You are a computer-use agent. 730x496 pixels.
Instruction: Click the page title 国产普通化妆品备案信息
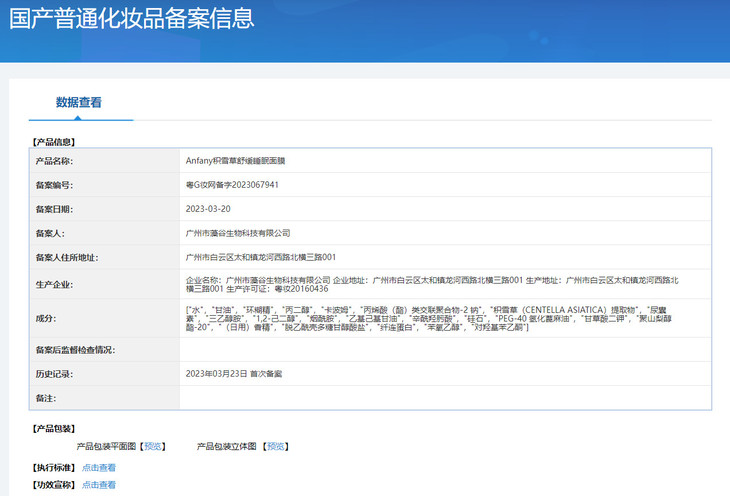point(131,18)
